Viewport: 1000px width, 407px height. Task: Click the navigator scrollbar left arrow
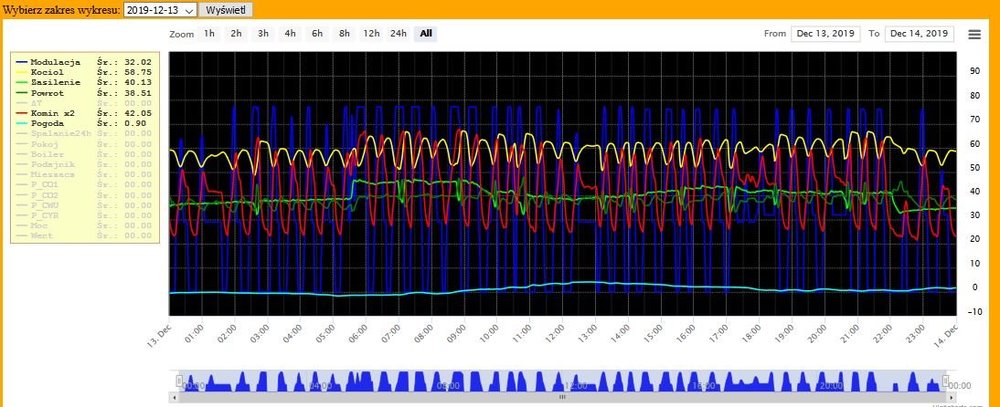pos(174,397)
